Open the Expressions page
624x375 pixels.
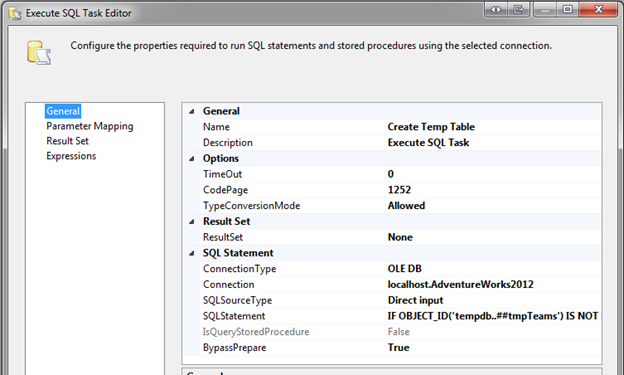71,156
